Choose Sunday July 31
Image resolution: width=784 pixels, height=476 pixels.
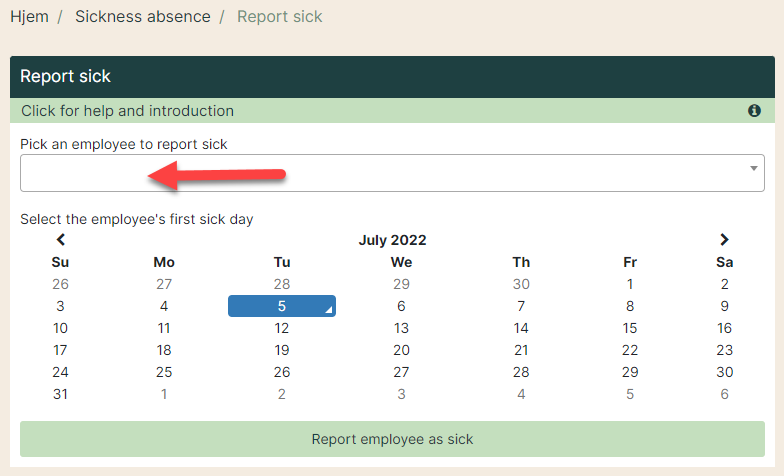[x=60, y=394]
